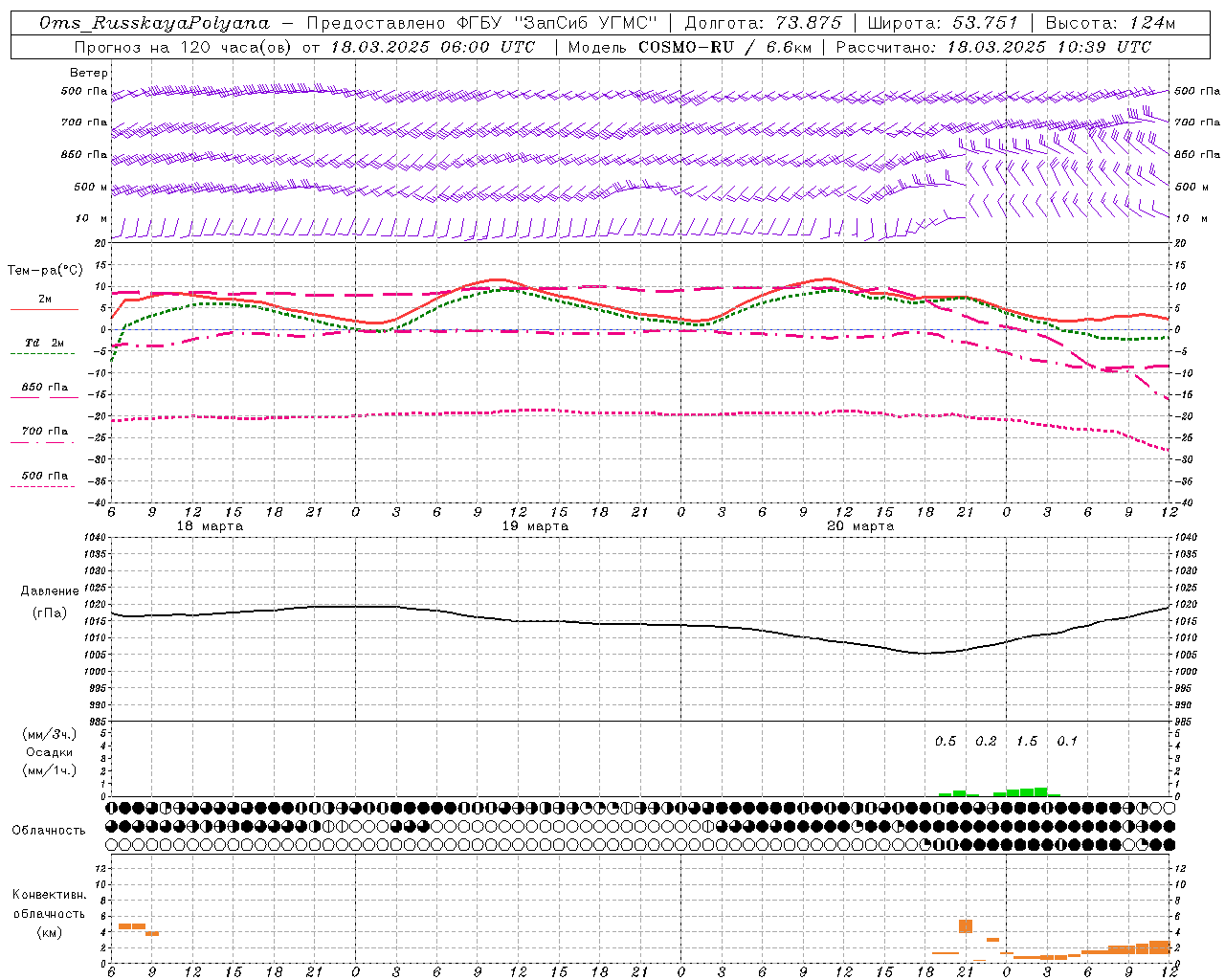Image resolution: width=1225 pixels, height=980 pixels.
Task: Click the '(гПа)' unit under Давление
Action: [50, 612]
